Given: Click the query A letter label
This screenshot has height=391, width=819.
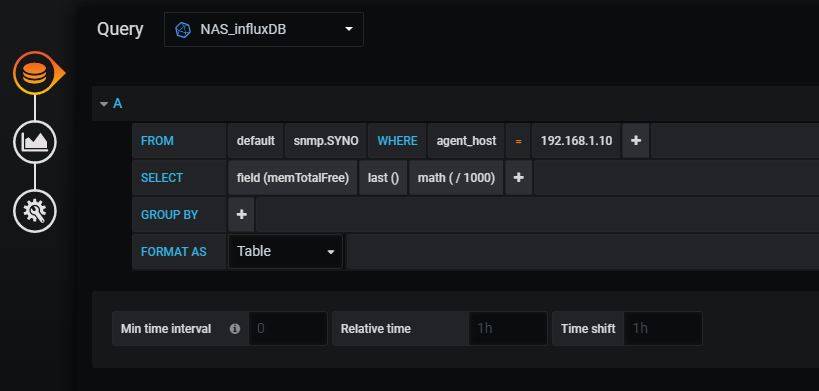Looking at the screenshot, I should pos(118,104).
